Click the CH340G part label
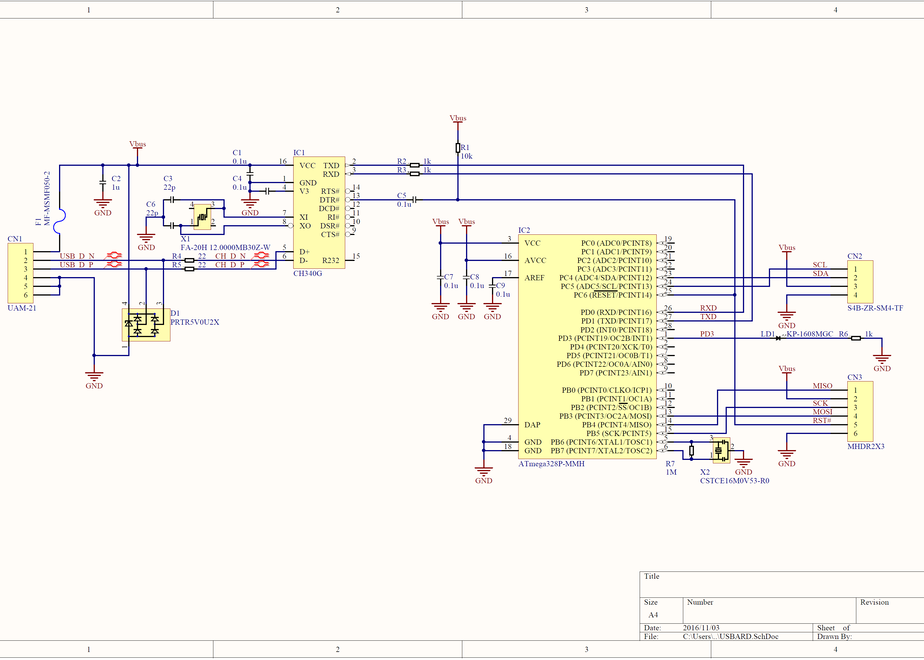Viewport: 924px width, 660px height. (x=308, y=274)
